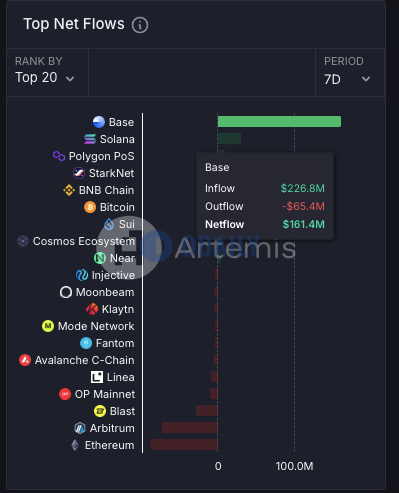Click the chevron next to 7D
This screenshot has height=493, width=399.
pyautogui.click(x=366, y=79)
